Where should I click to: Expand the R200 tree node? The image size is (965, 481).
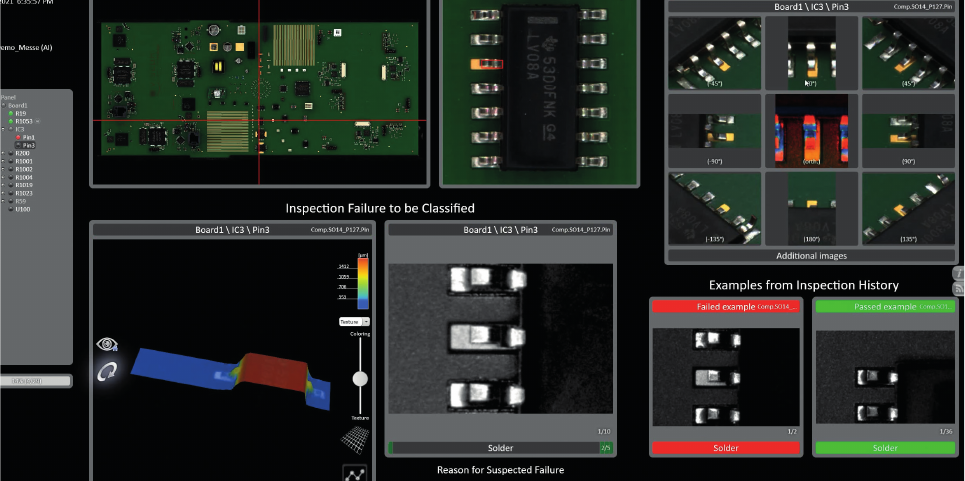[2, 153]
